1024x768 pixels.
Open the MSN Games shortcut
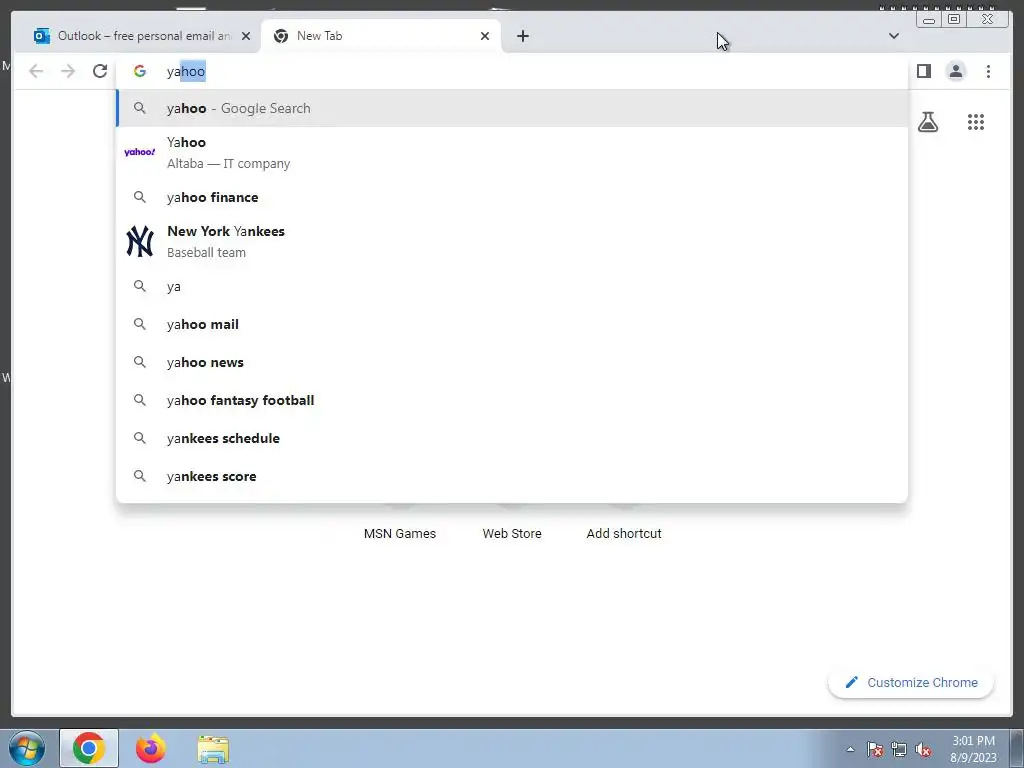point(400,534)
